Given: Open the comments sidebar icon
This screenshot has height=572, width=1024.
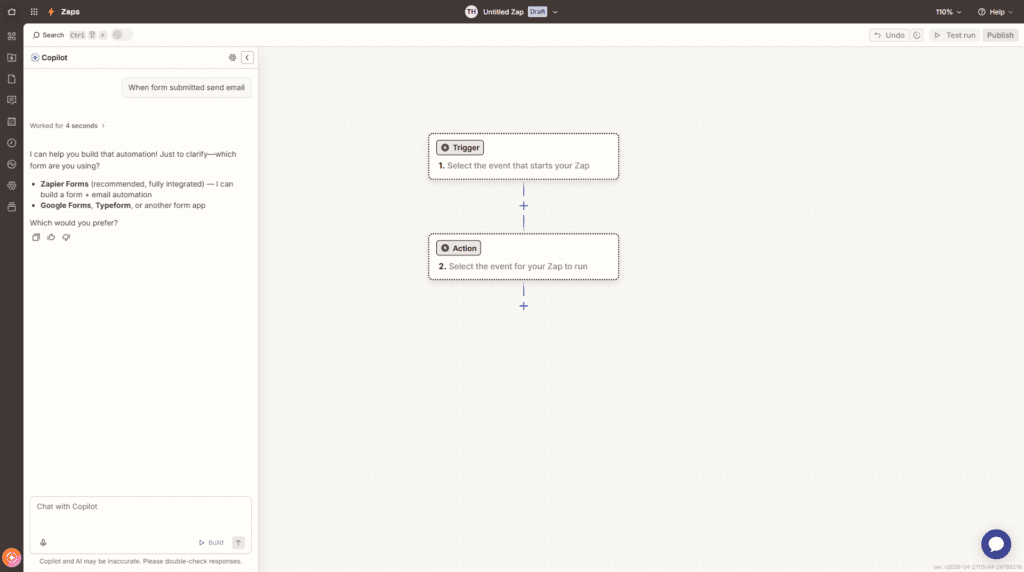Looking at the screenshot, I should pos(12,100).
